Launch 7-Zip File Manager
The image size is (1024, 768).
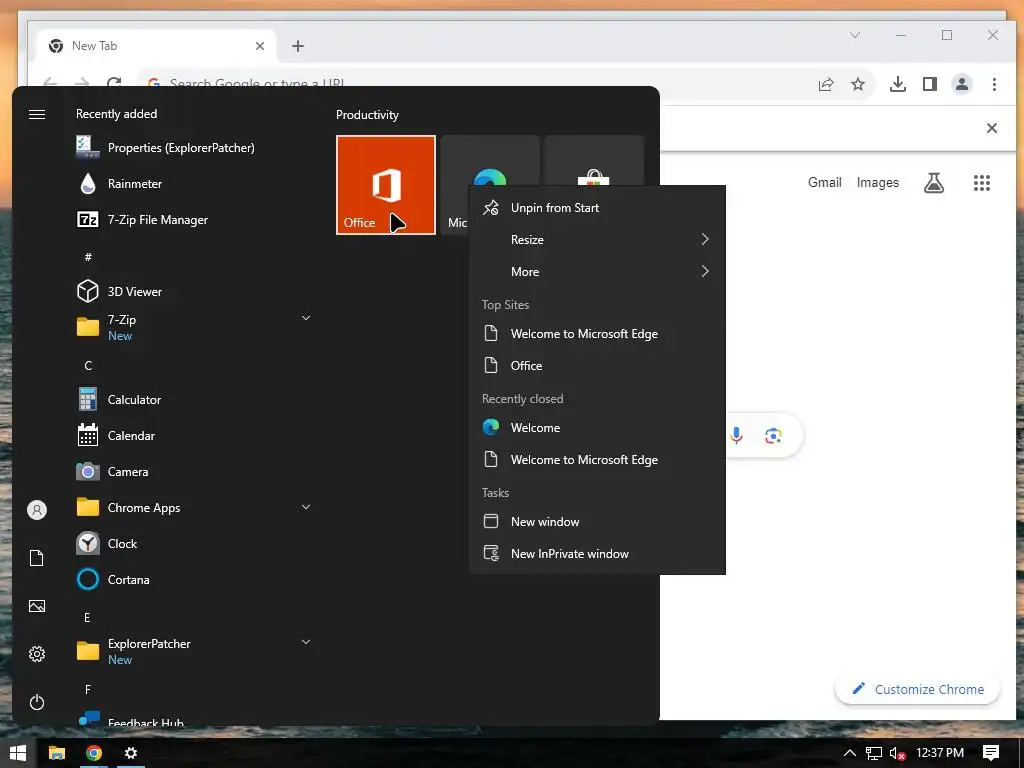point(142,219)
